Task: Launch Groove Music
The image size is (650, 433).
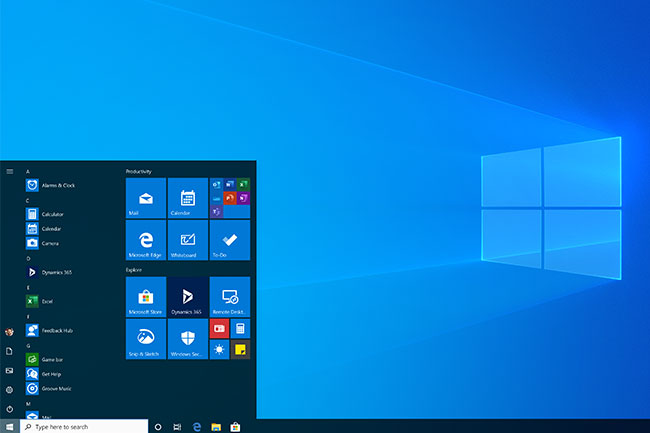Action: (x=49, y=388)
